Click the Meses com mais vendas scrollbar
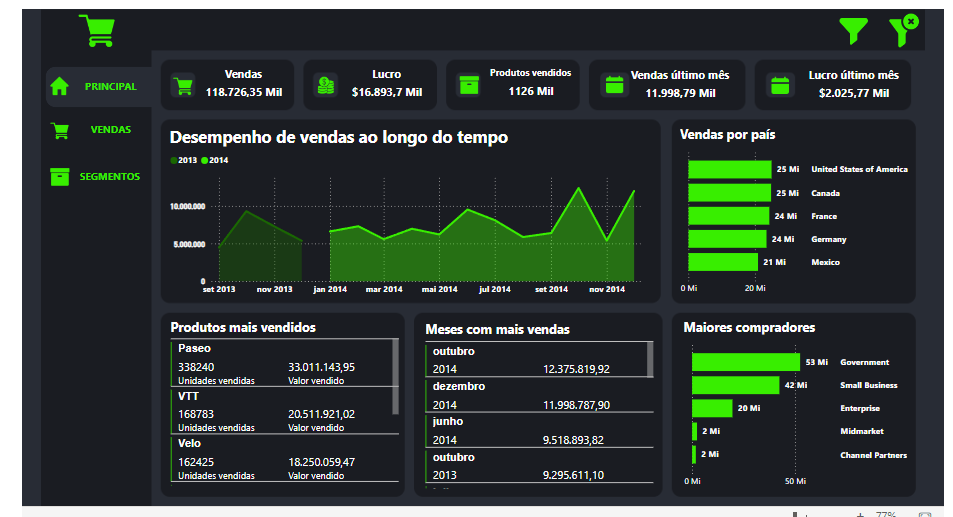Image resolution: width=953 pixels, height=517 pixels. pos(650,360)
